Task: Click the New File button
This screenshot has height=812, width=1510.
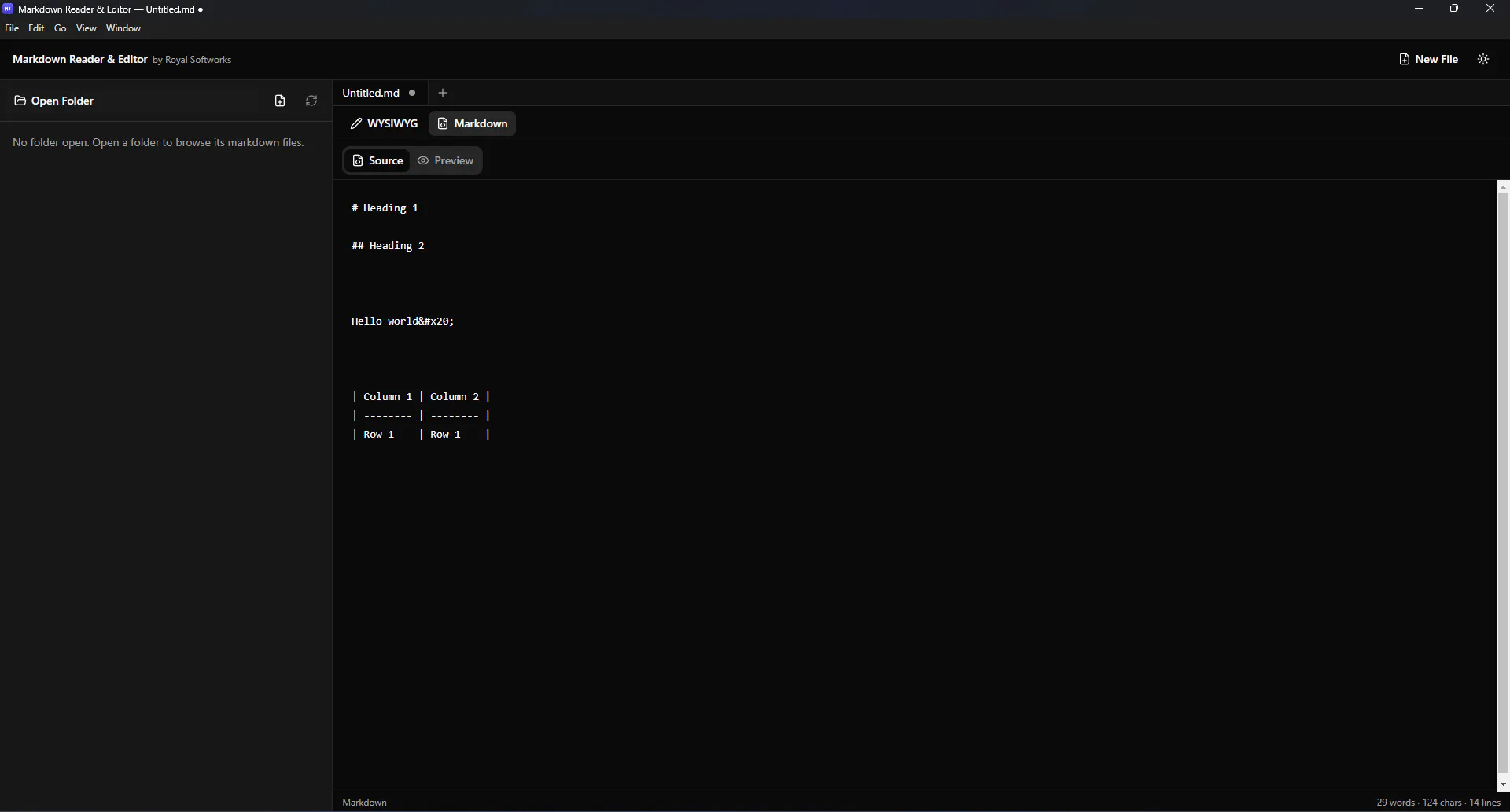Action: tap(1428, 59)
